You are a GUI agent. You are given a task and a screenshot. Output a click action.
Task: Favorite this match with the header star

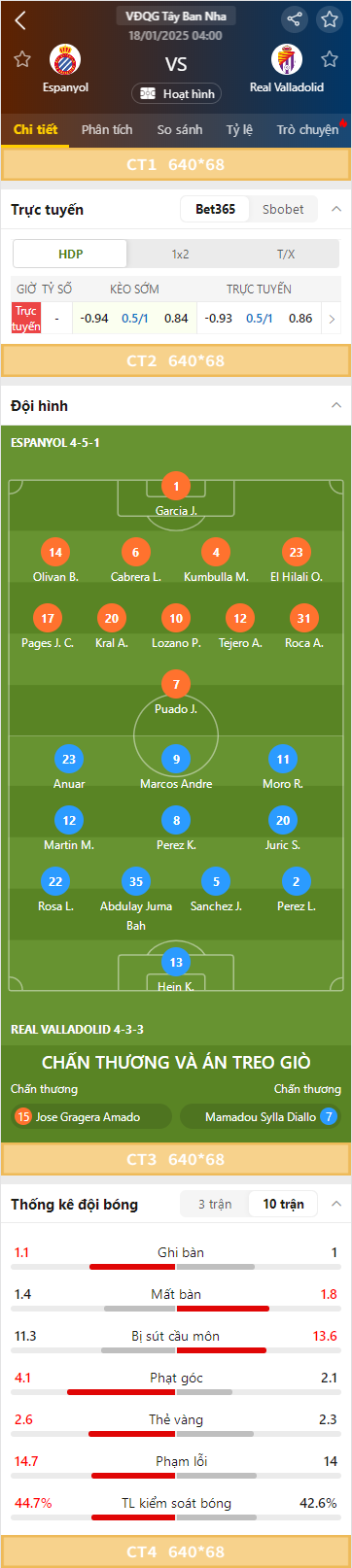330,18
